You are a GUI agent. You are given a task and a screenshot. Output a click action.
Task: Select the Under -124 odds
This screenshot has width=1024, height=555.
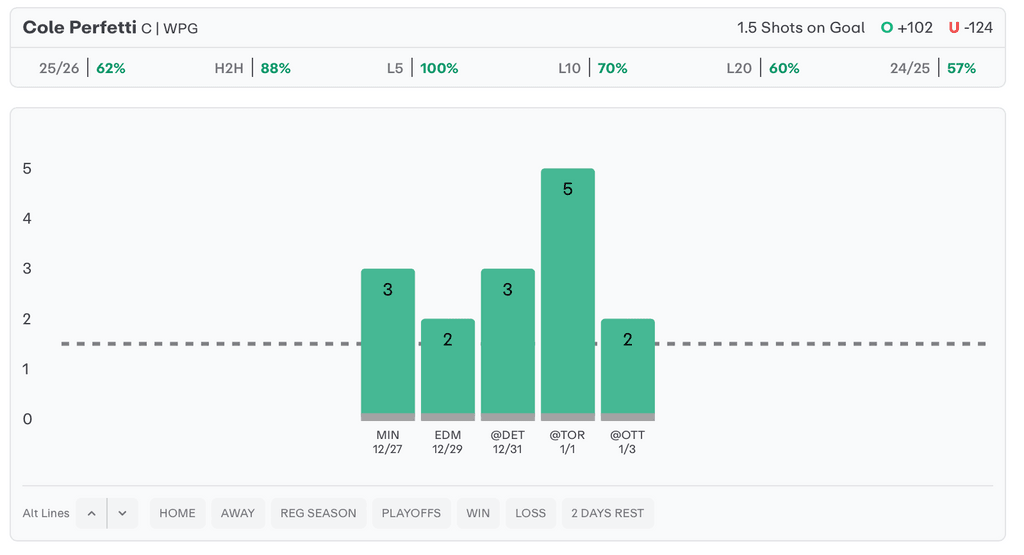(970, 28)
